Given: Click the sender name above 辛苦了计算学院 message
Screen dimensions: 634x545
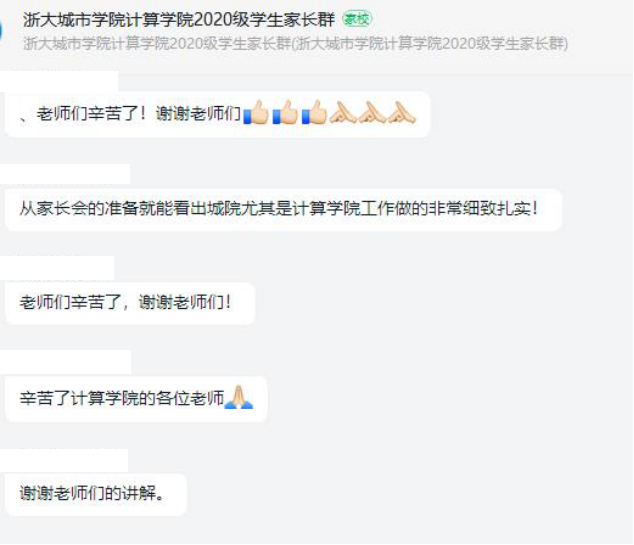Looking at the screenshot, I should click(x=66, y=362).
